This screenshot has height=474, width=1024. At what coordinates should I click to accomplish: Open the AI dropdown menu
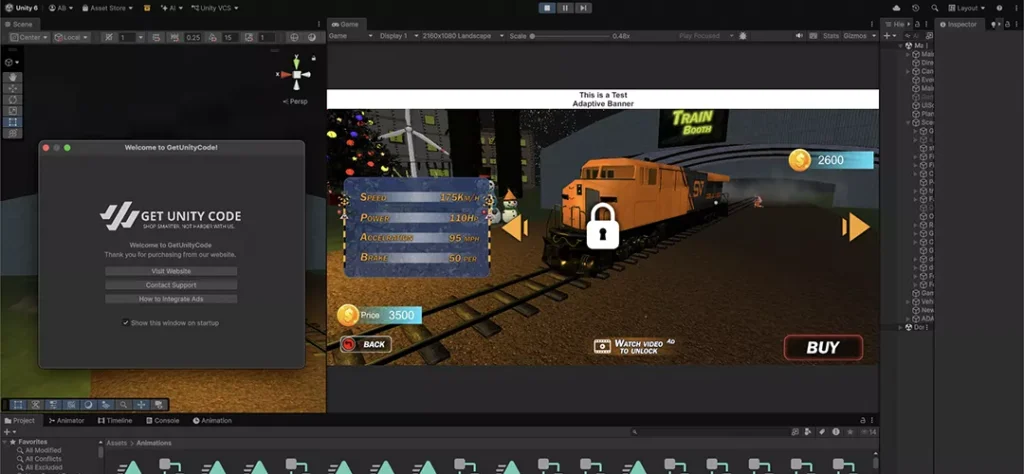(x=172, y=8)
